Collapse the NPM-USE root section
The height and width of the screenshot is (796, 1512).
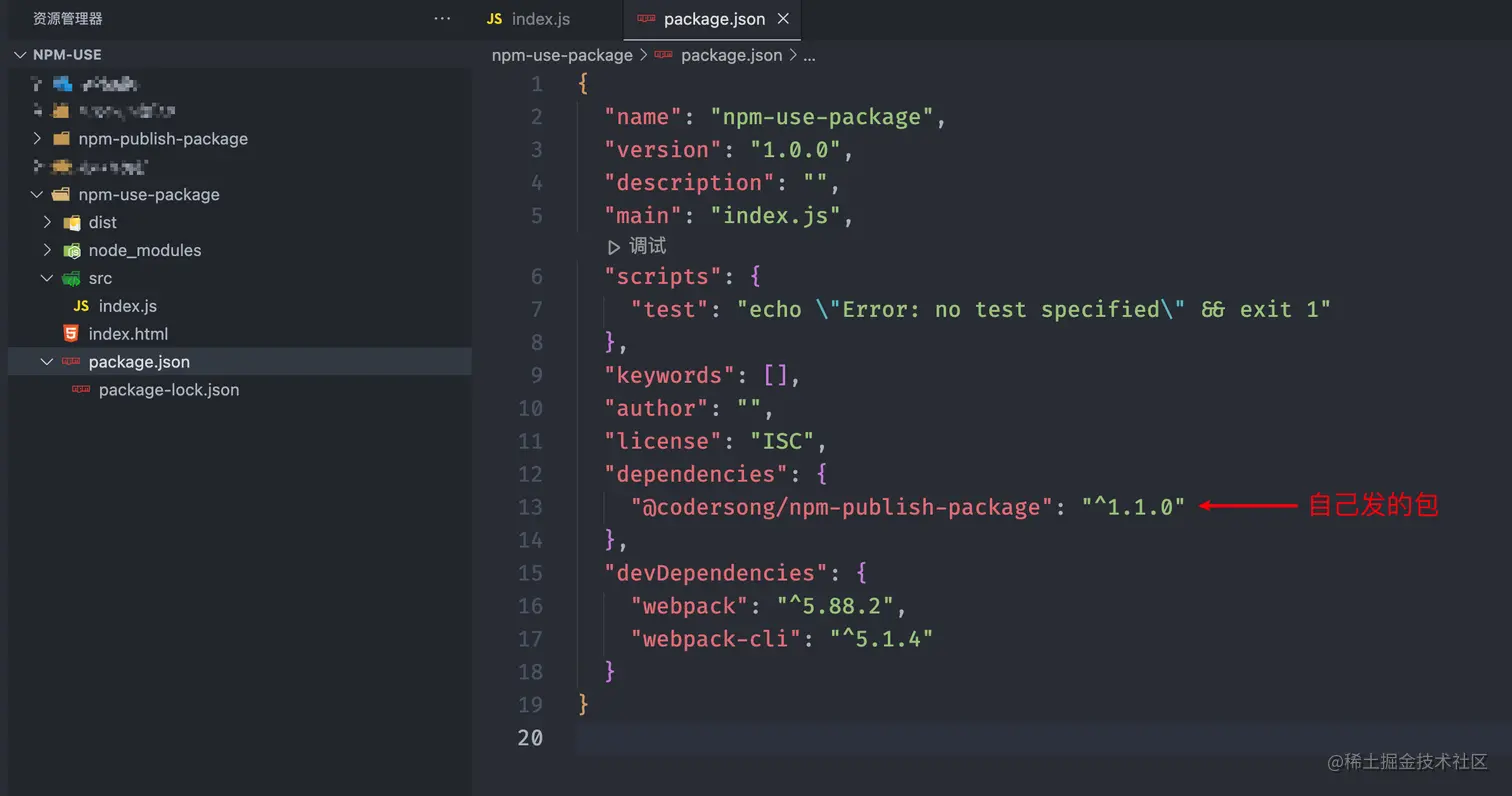19,54
